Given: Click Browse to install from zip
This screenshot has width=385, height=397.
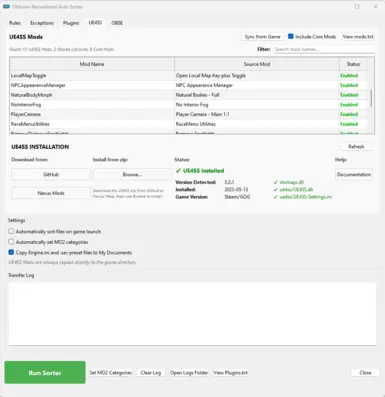Looking at the screenshot, I should [x=132, y=174].
